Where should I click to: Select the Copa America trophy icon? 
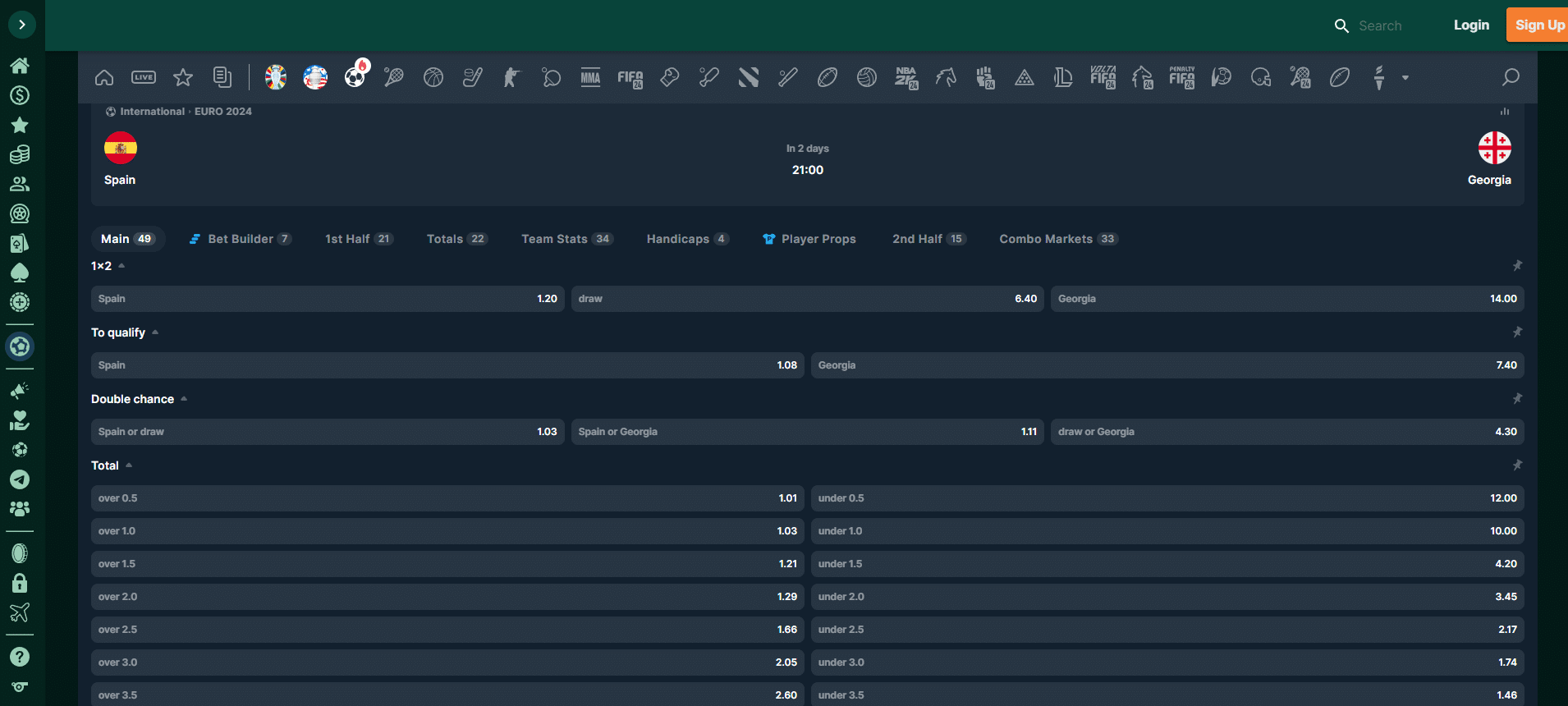tap(315, 77)
